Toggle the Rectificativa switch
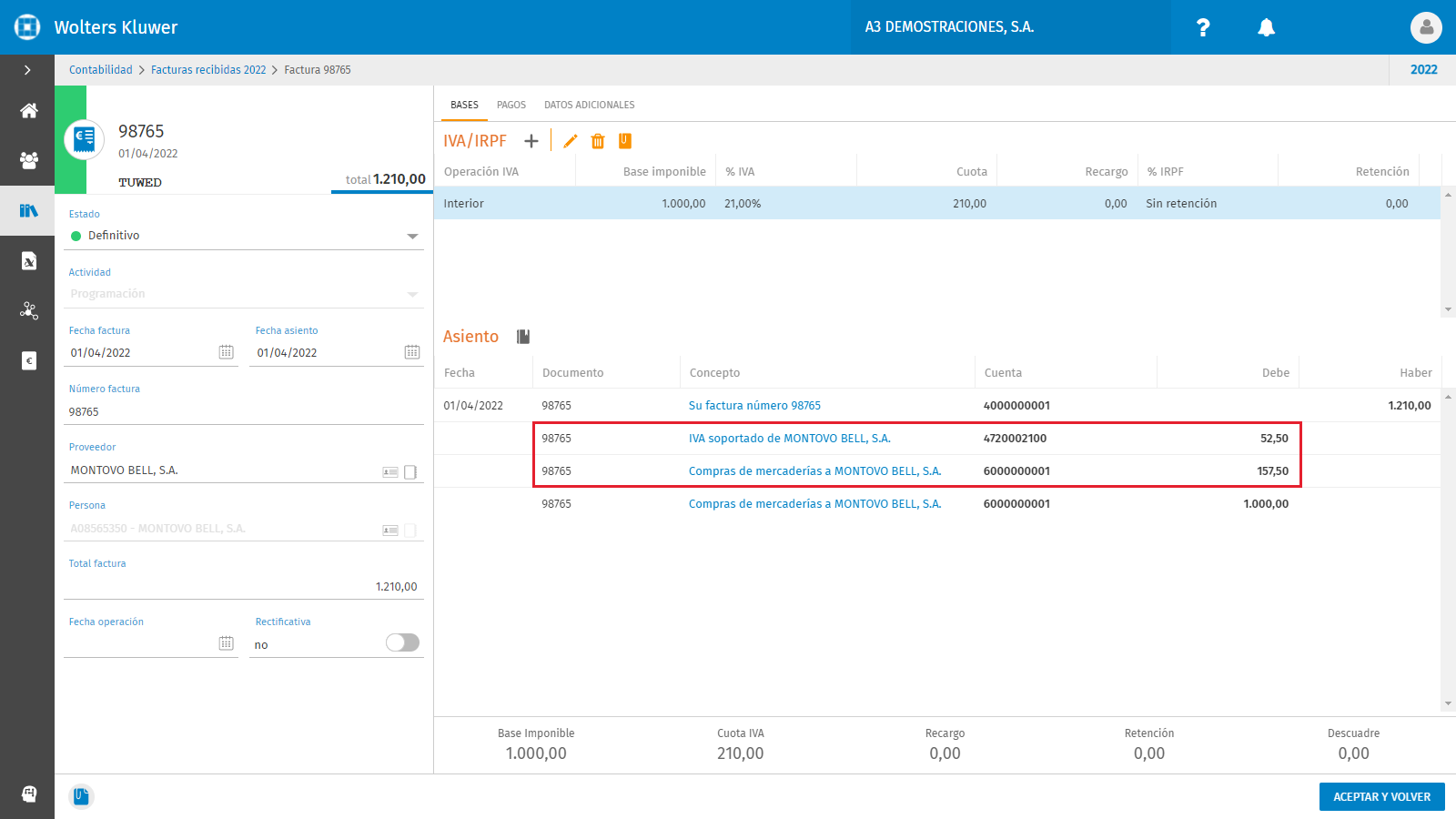Viewport: 1456px width, 819px height. tap(402, 642)
